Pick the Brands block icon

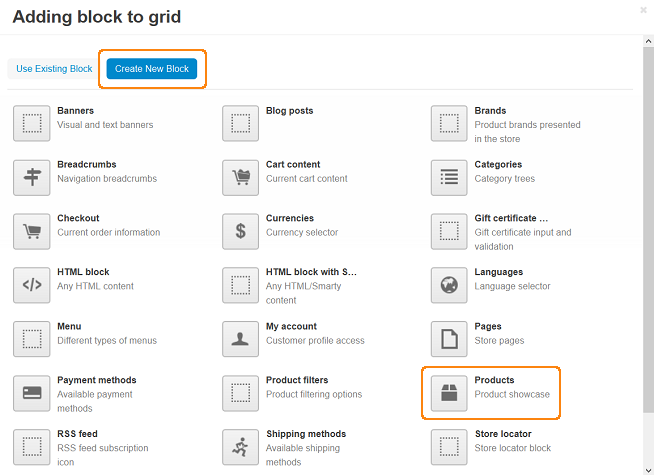[449, 123]
